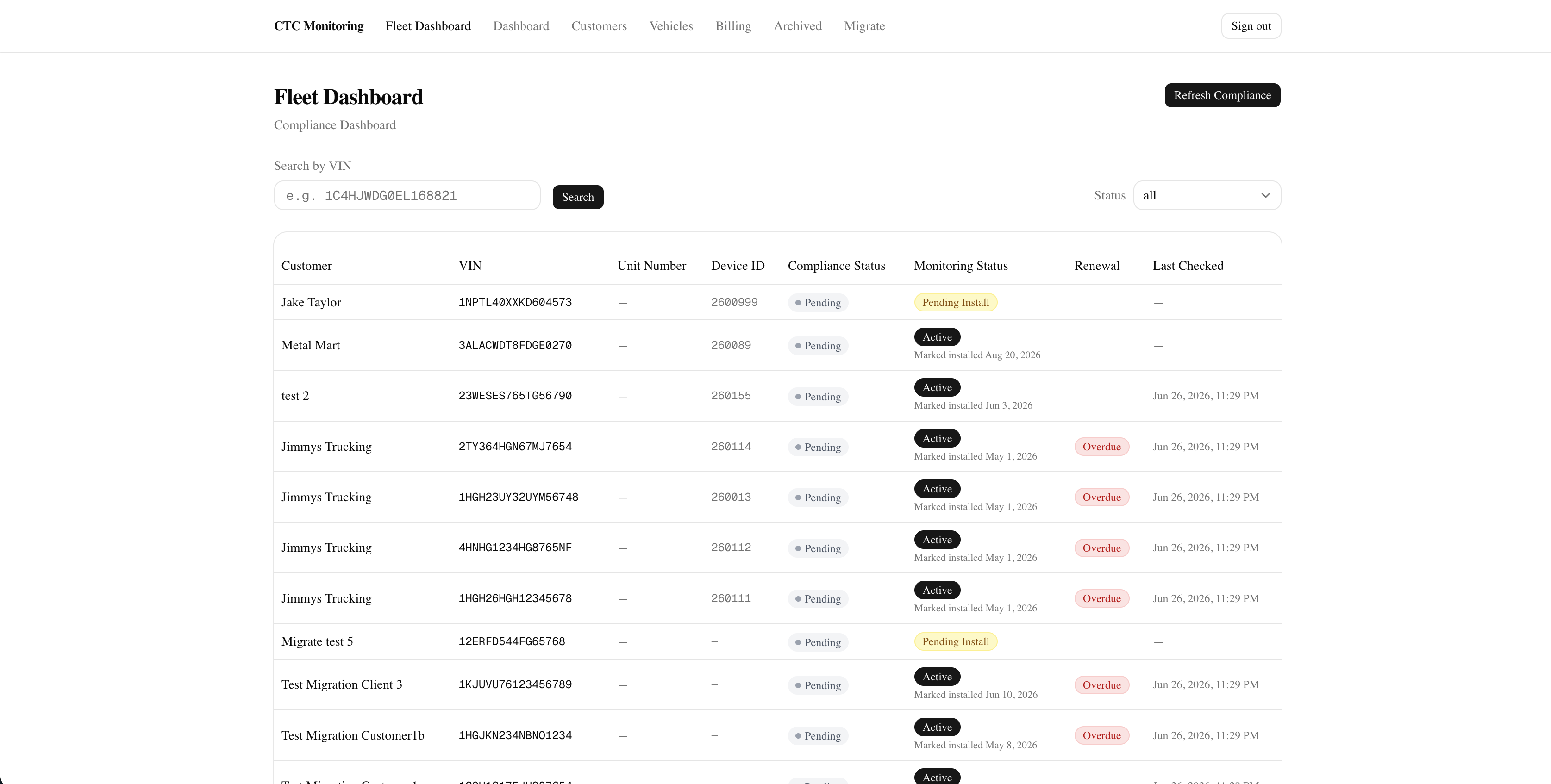This screenshot has width=1551, height=784.
Task: Click the Active badge in Metal Mart row
Action: click(x=937, y=337)
